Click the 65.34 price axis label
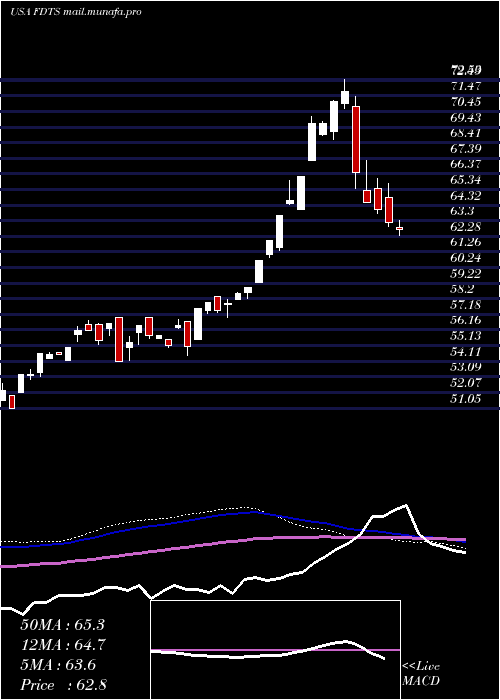This screenshot has height=700, width=500. tap(466, 179)
